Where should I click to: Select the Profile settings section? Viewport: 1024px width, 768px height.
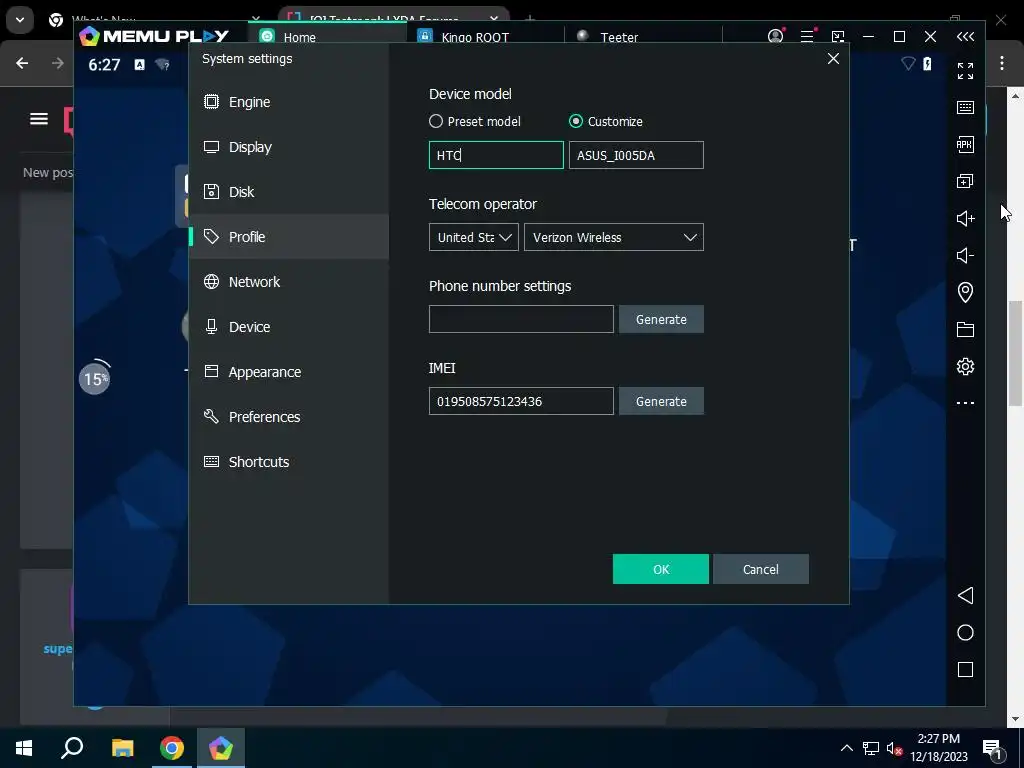pyautogui.click(x=289, y=236)
